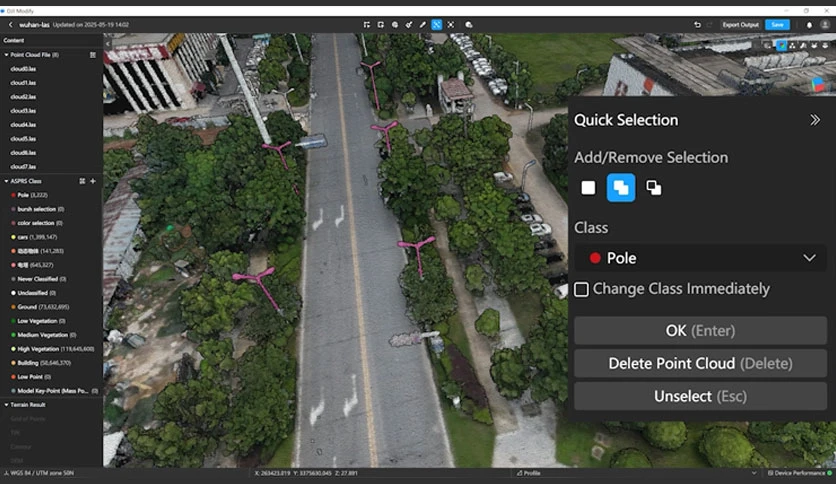This screenshot has width=836, height=484.
Task: Select the pen tool in top toolbar
Action: pyautogui.click(x=423, y=25)
